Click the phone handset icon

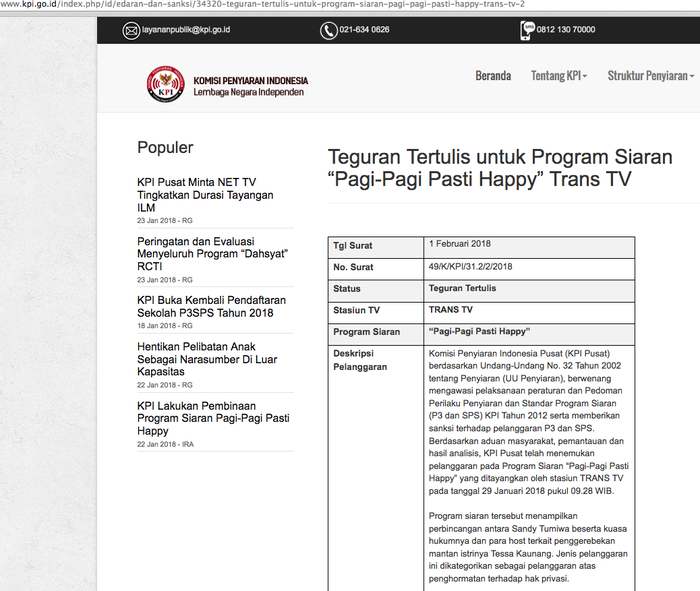pos(329,31)
